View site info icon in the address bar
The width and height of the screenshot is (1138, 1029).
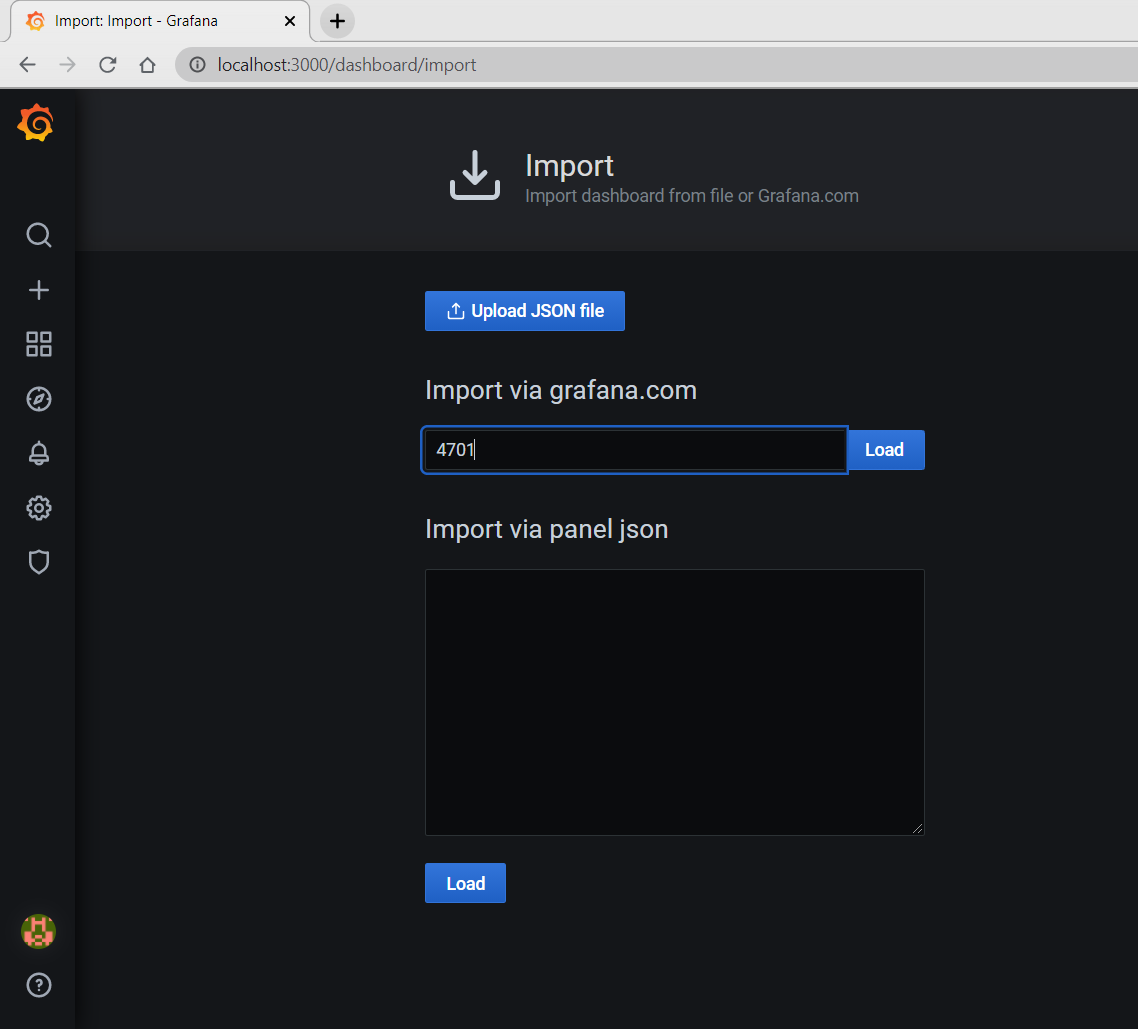click(197, 65)
